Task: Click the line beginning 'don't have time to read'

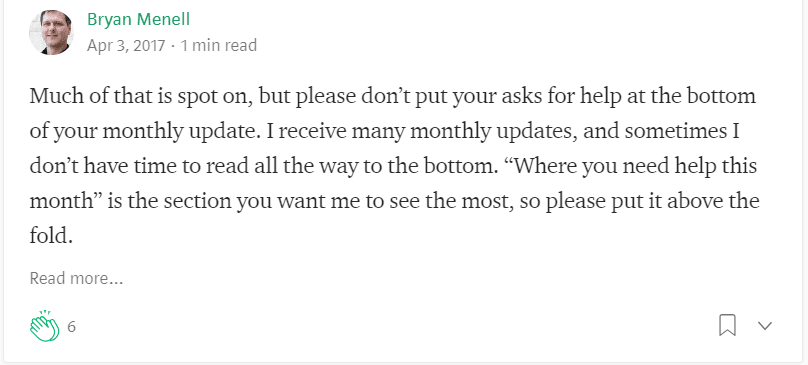Action: (x=393, y=167)
